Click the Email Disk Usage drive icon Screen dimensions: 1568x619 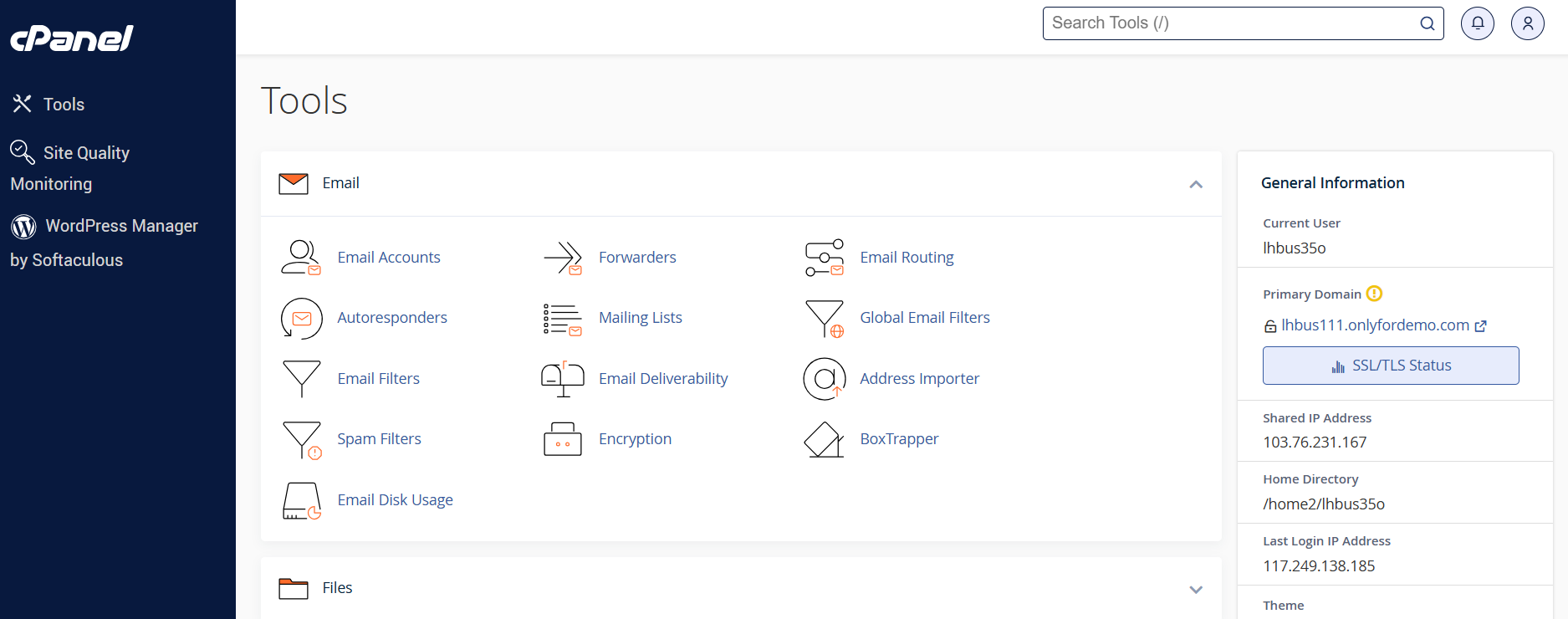(302, 501)
